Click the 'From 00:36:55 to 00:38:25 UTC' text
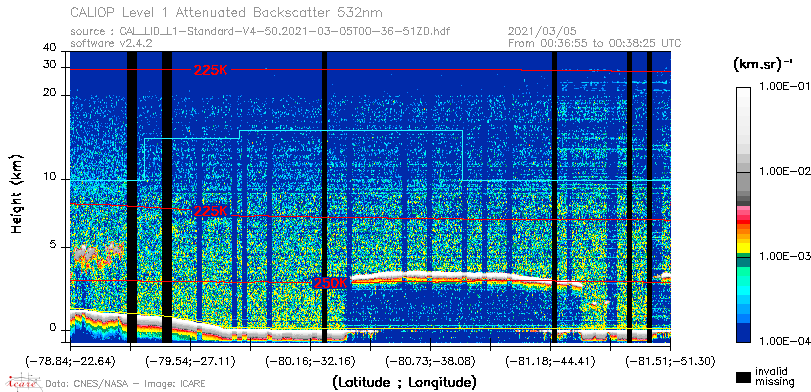The height and width of the screenshot is (392, 811). tap(595, 43)
